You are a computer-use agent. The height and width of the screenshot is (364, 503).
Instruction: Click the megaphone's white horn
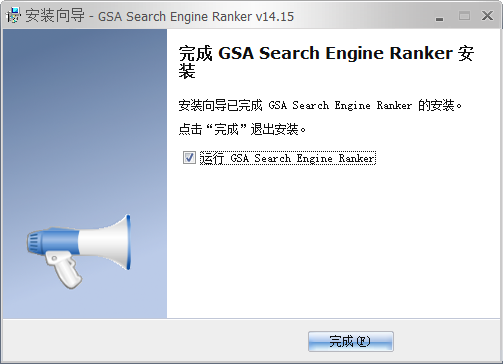tap(106, 242)
